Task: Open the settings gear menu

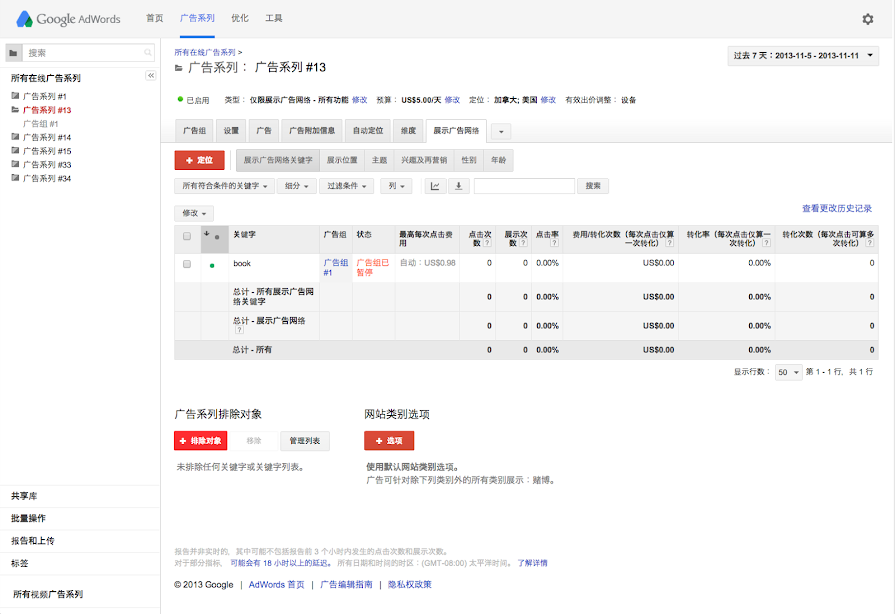Action: click(x=867, y=19)
